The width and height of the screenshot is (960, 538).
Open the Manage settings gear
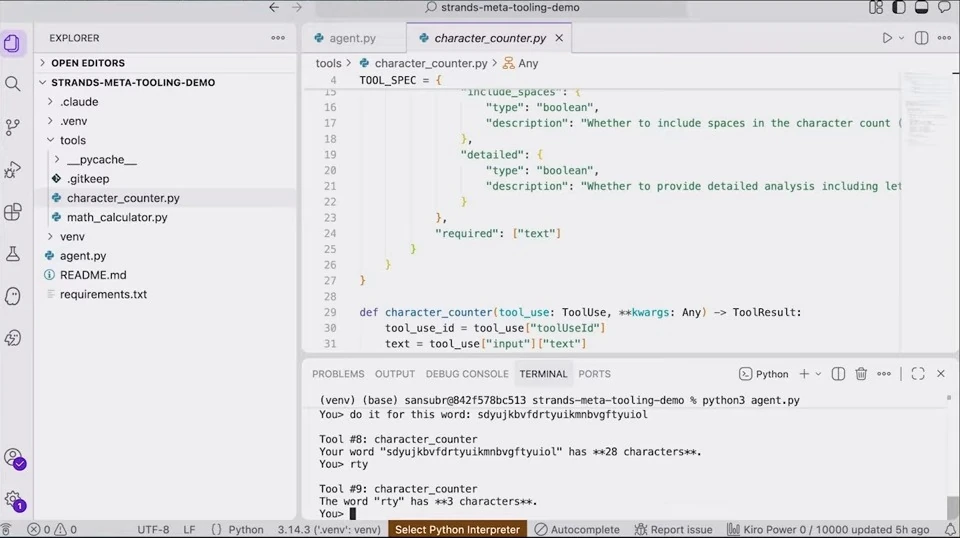pos(13,500)
